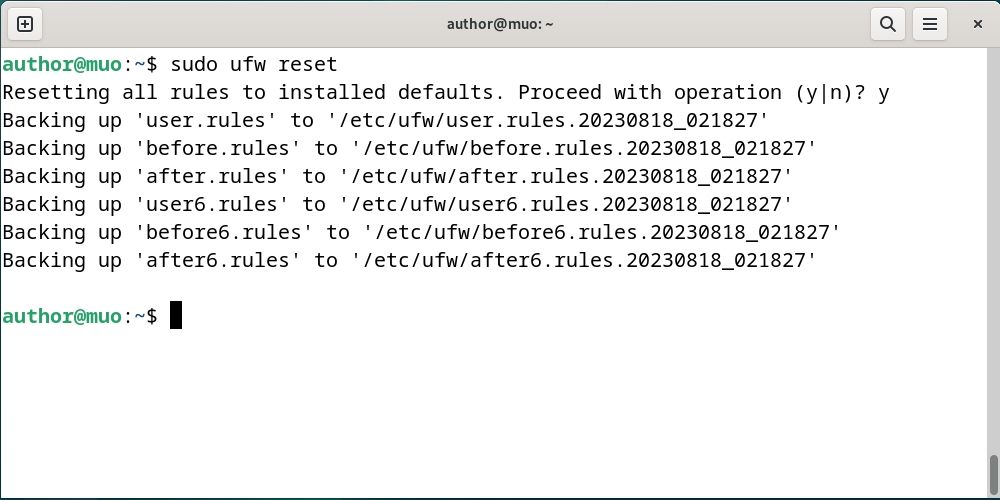Click the top green author@muo prompt

pos(63,65)
